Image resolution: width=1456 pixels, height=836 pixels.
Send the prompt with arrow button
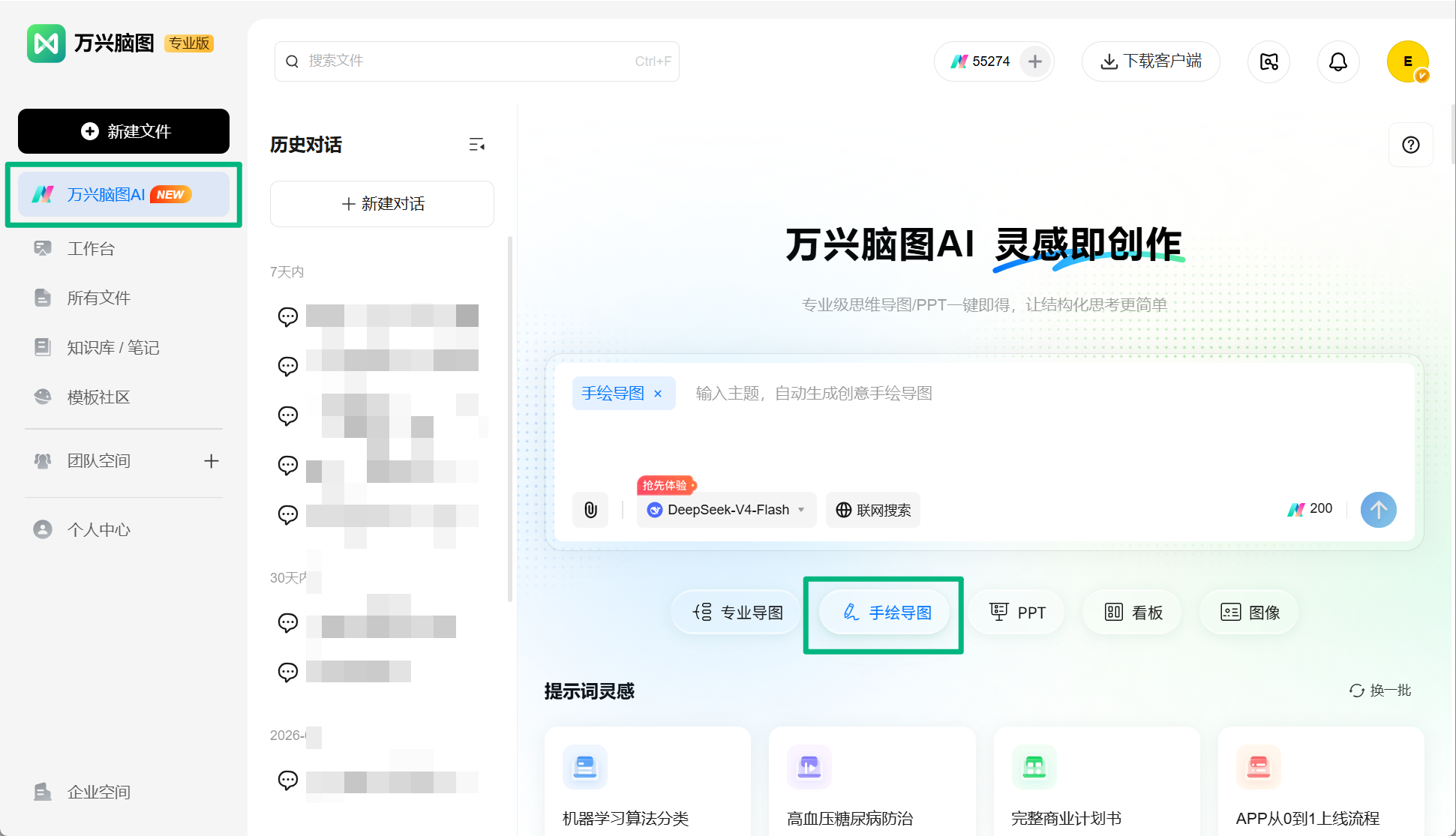1379,510
